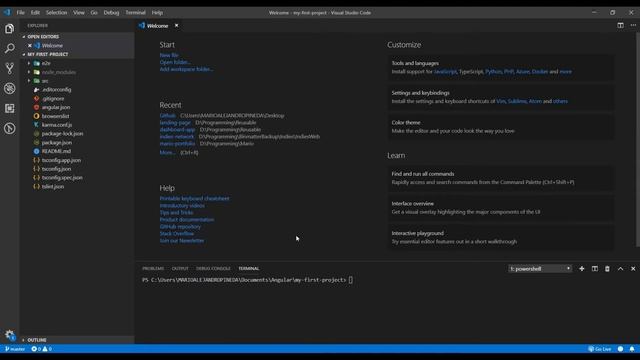Image resolution: width=640 pixels, height=360 pixels.
Task: Open errors and warnings count in status bar
Action: [x=42, y=349]
